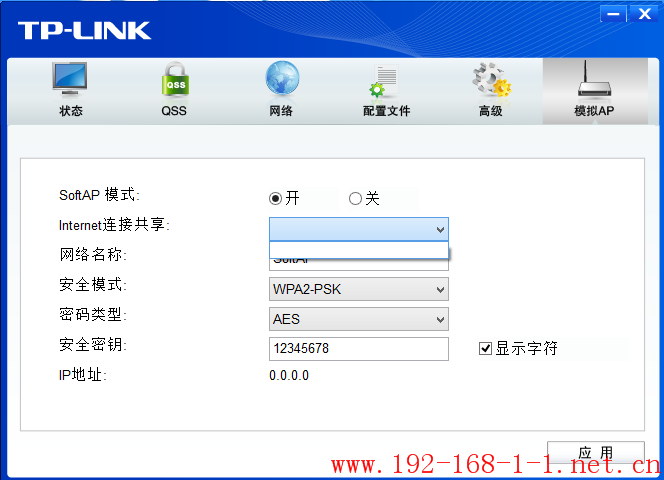Turn SoftAP mode on with 开
664x480 pixels.
pyautogui.click(x=275, y=198)
